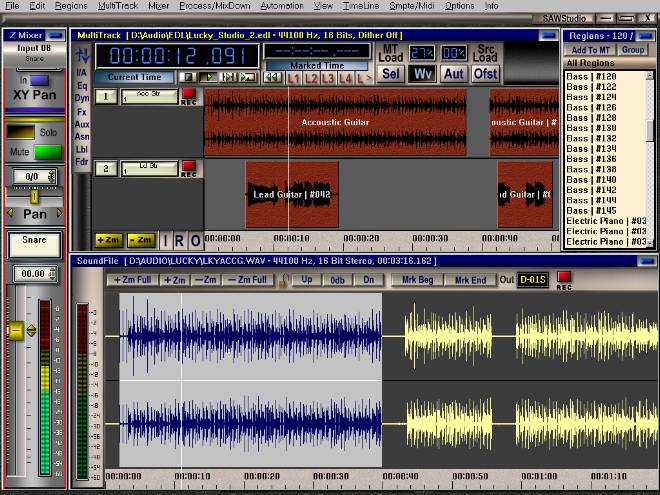Click the L1 locator marker button

coord(294,77)
